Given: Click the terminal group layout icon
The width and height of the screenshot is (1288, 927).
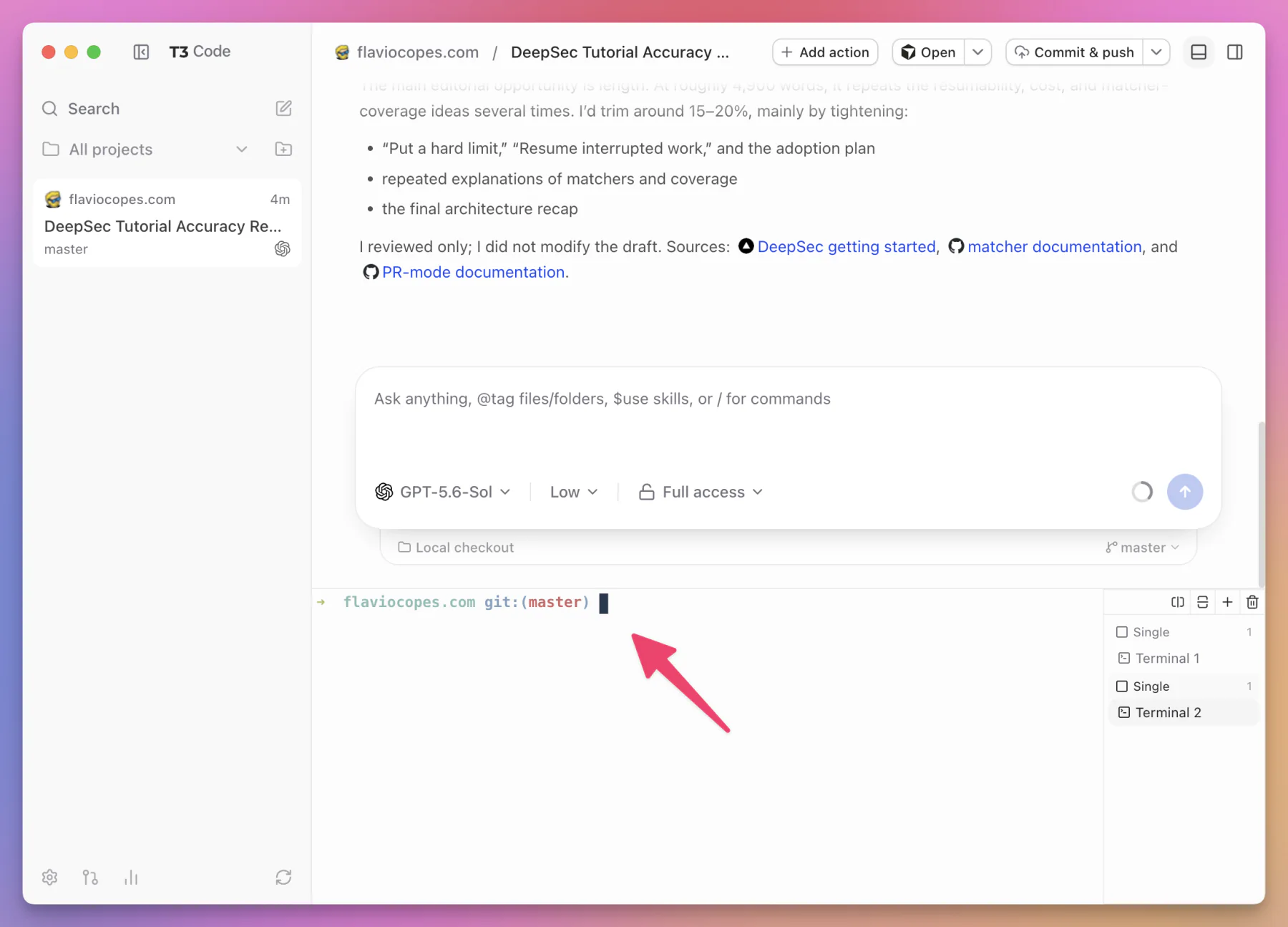Looking at the screenshot, I should point(1202,602).
